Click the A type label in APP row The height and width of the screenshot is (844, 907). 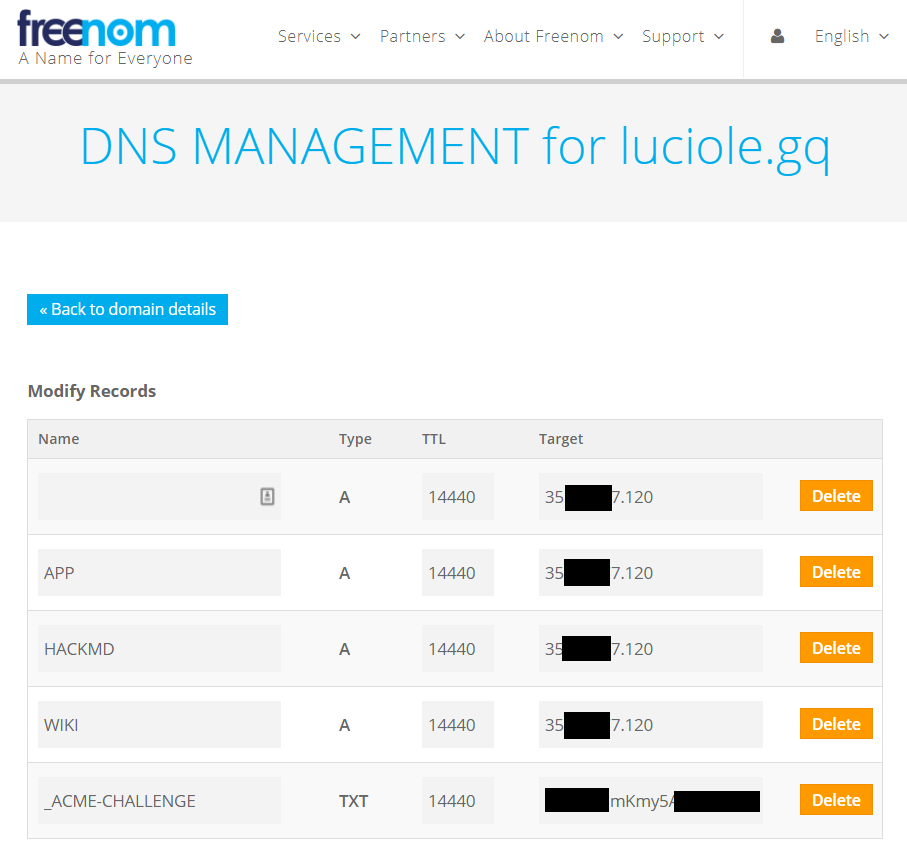pyautogui.click(x=345, y=573)
